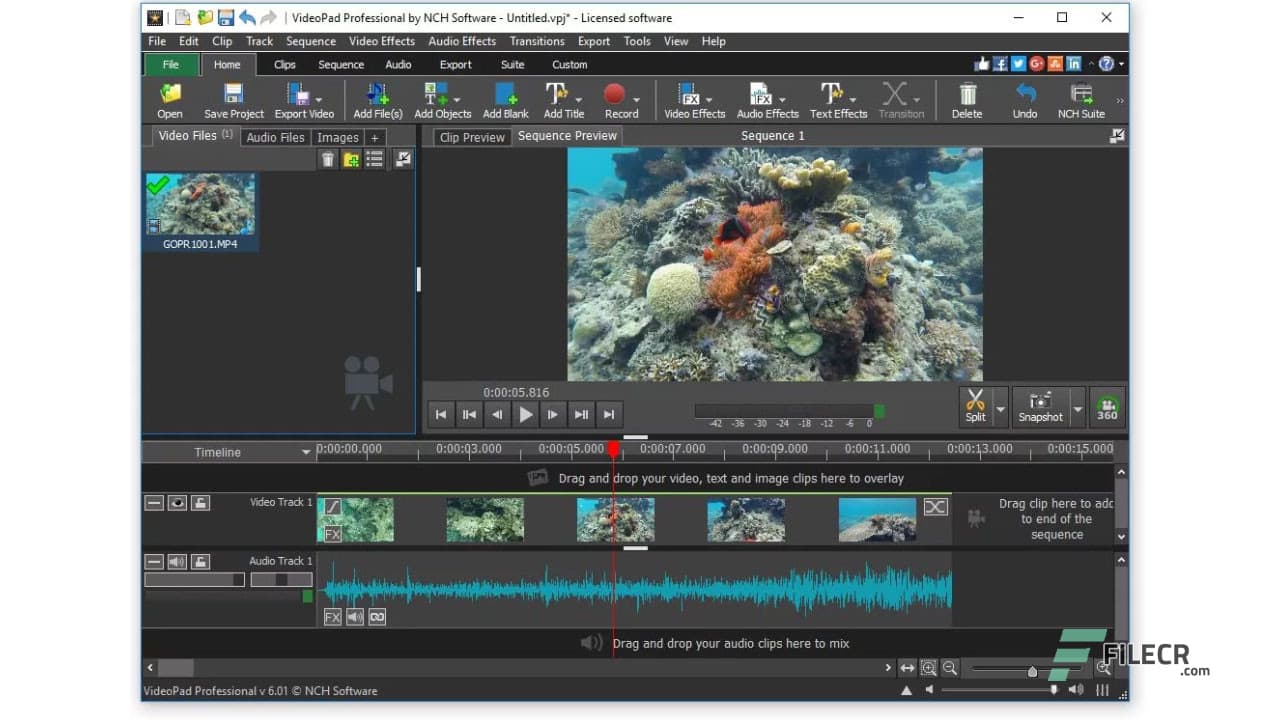Click the delete trash icon above the clip bin

pyautogui.click(x=328, y=159)
